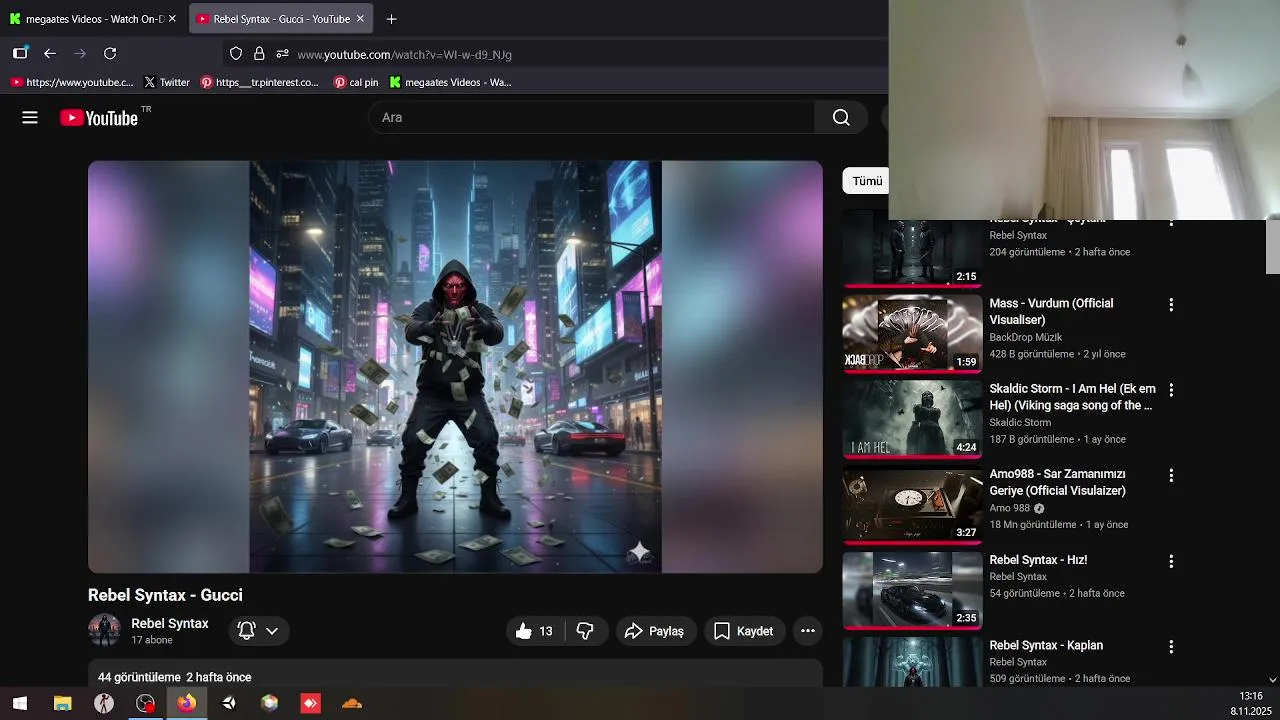Open Firefox from the taskbar
Image resolution: width=1280 pixels, height=720 pixels.
click(x=187, y=703)
